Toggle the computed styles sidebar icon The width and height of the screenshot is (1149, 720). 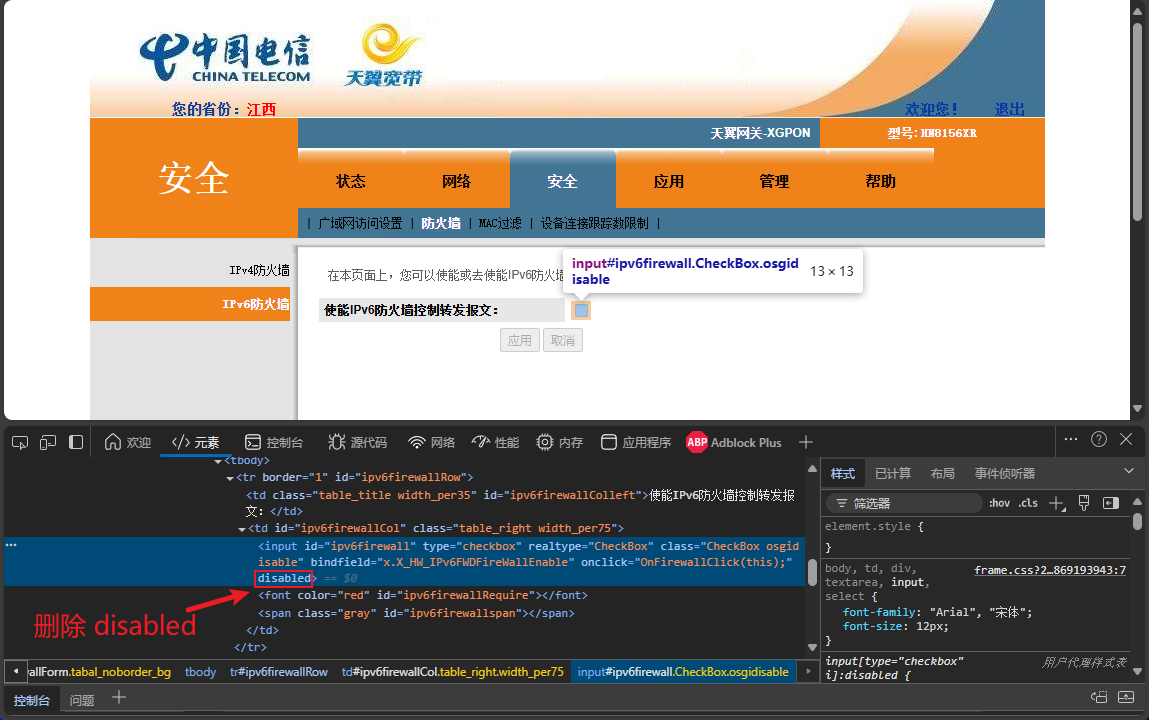click(1110, 503)
